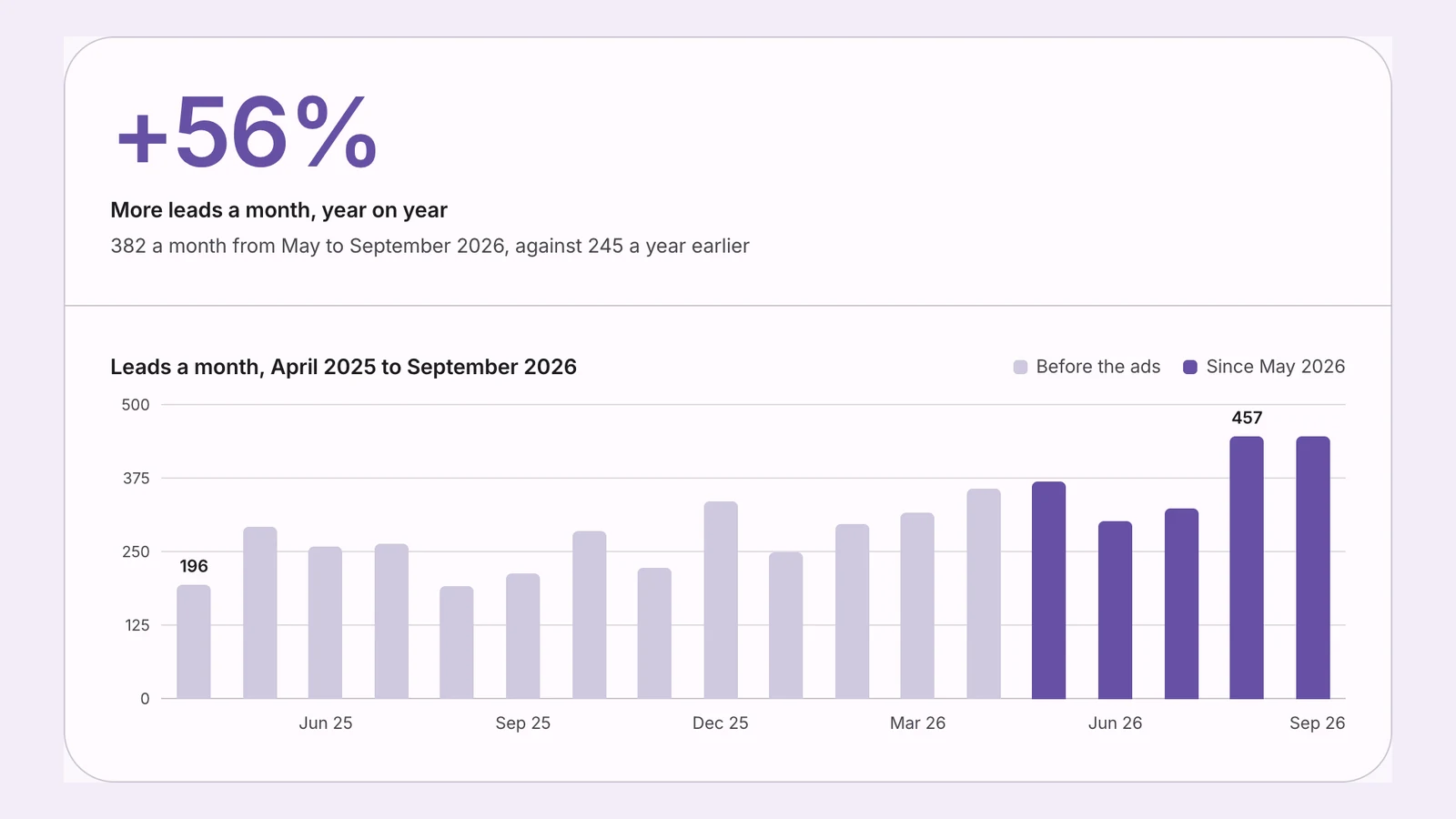Click the 'Dec 25' axis label
Screen dimensions: 1456x819
pos(721,723)
